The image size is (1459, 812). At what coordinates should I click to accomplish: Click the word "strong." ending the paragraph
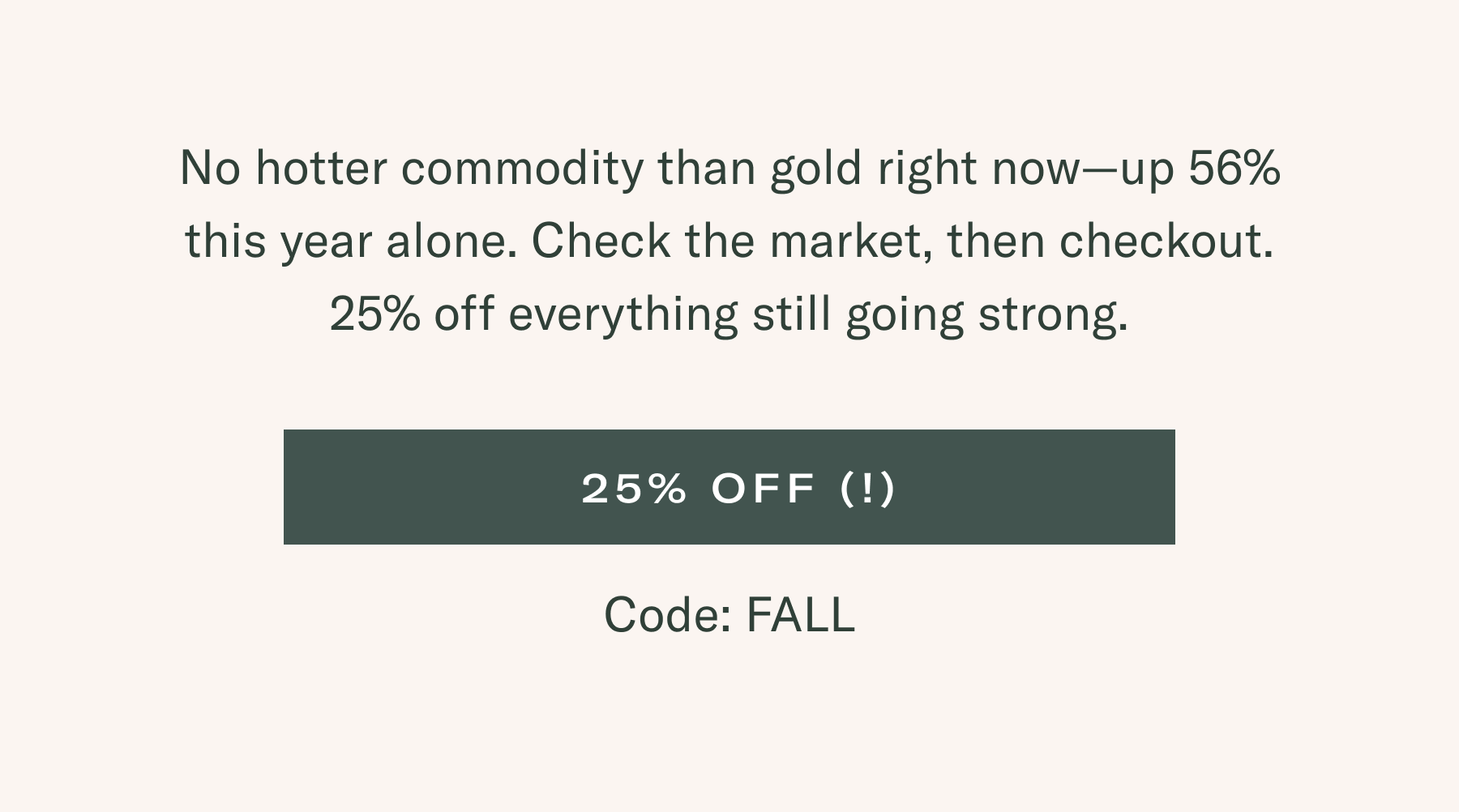pyautogui.click(x=1053, y=314)
